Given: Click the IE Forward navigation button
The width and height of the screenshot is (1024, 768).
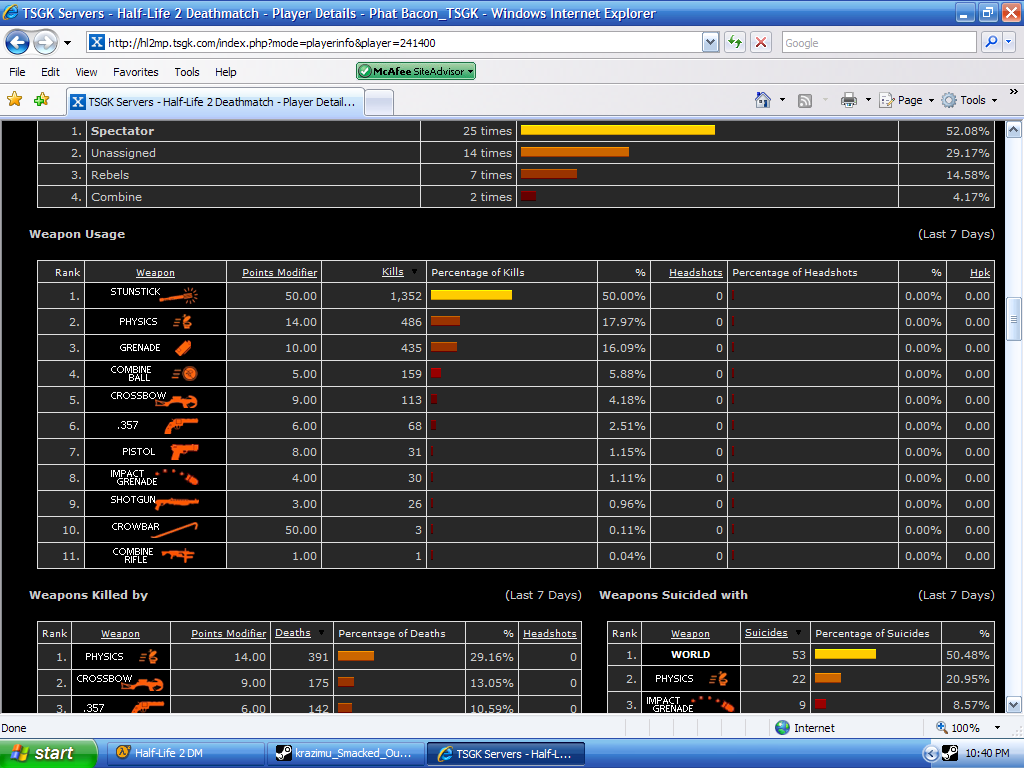Looking at the screenshot, I should (x=45, y=43).
